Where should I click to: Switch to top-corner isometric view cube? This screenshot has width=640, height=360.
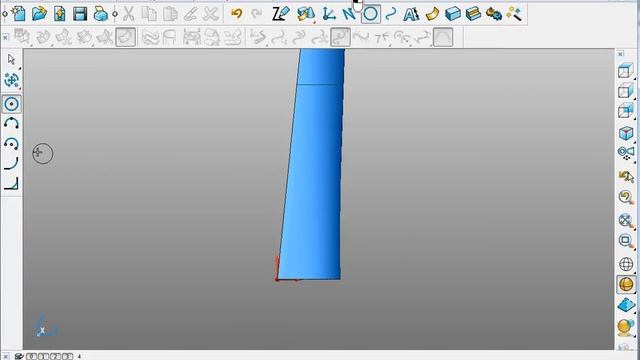point(626,71)
